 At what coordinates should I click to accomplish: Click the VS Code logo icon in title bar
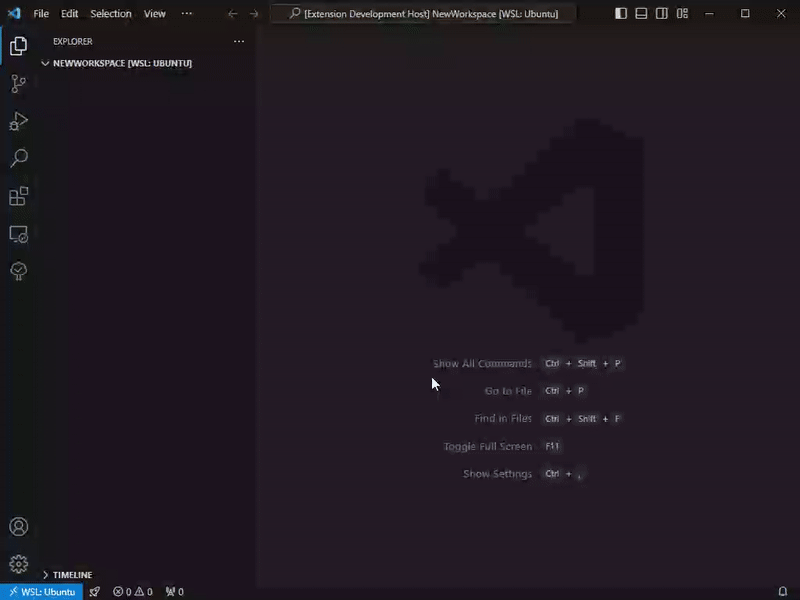pos(14,13)
